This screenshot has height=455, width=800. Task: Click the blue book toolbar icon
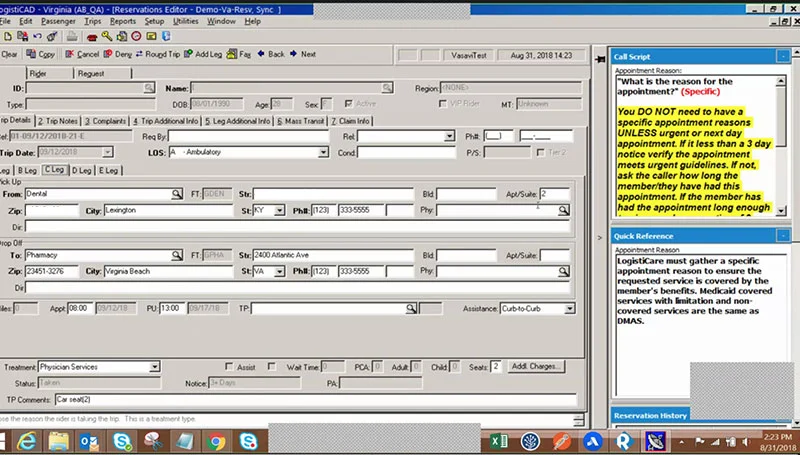pos(166,36)
